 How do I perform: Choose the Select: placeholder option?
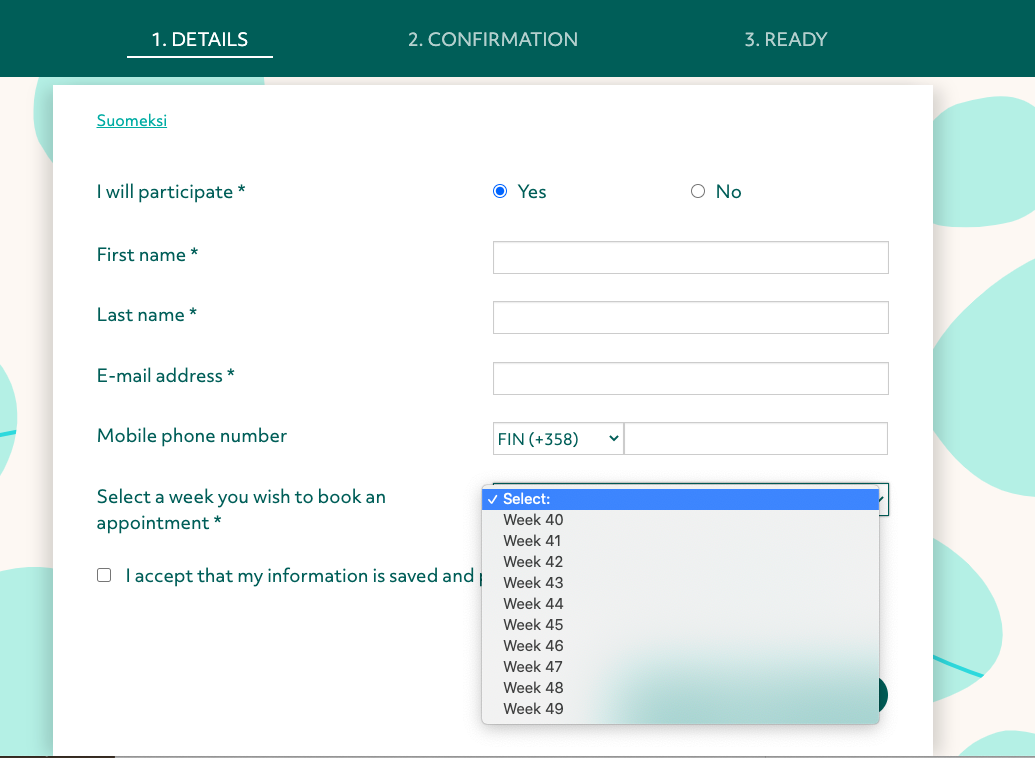click(x=681, y=499)
